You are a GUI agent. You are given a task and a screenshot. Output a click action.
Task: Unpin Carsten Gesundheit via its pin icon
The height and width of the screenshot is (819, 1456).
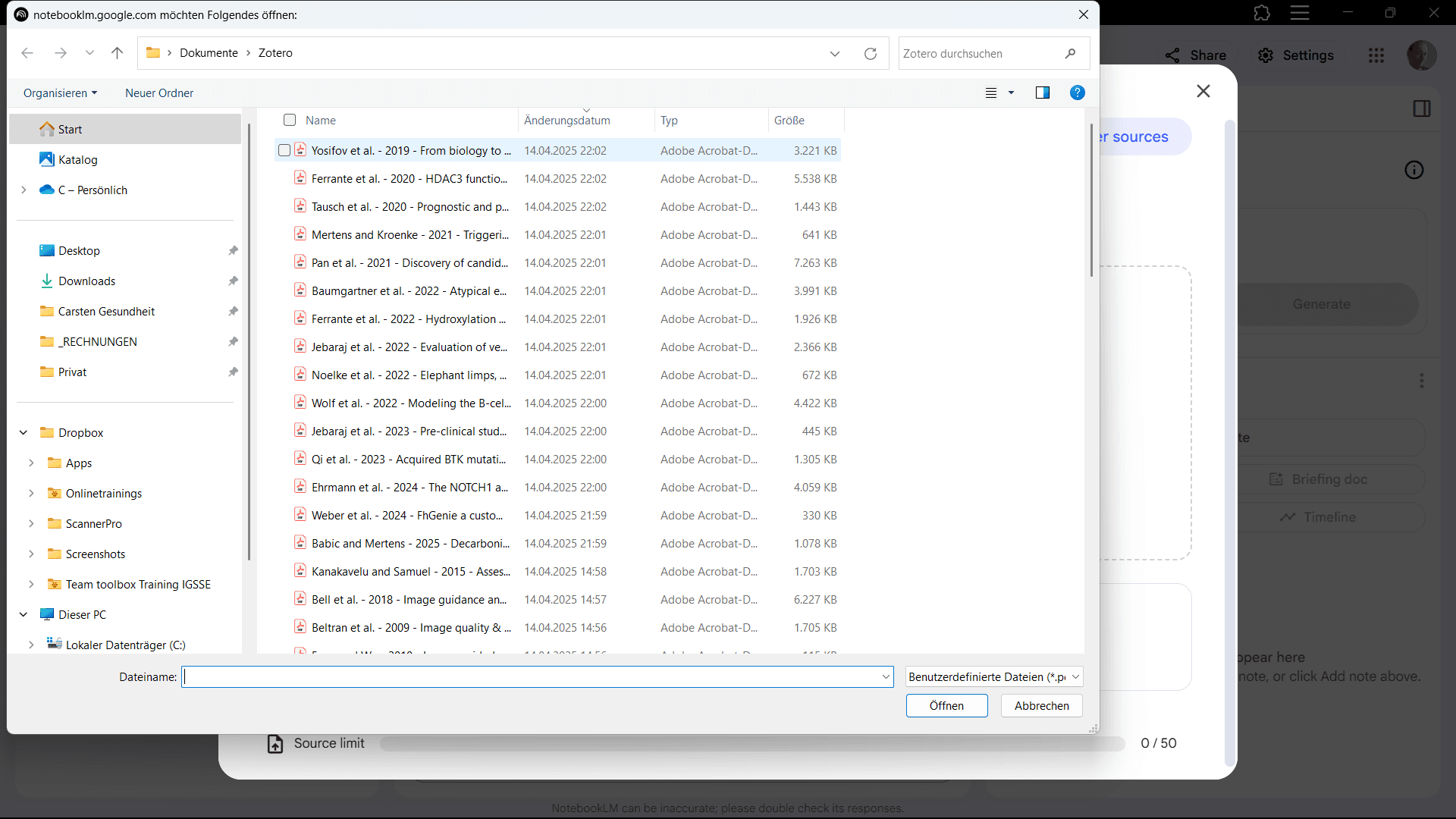click(x=233, y=312)
